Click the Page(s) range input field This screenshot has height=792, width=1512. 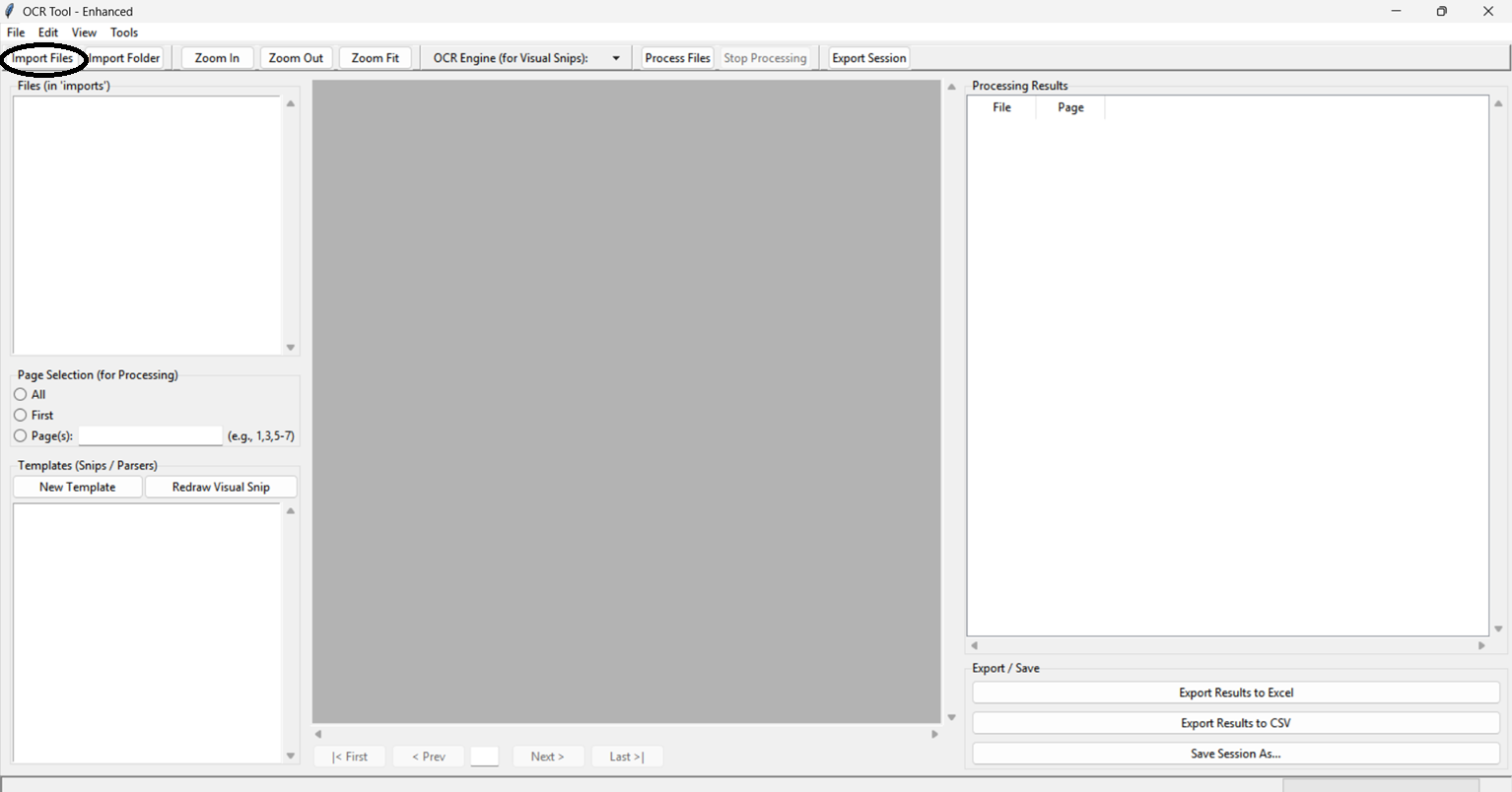pyautogui.click(x=151, y=435)
